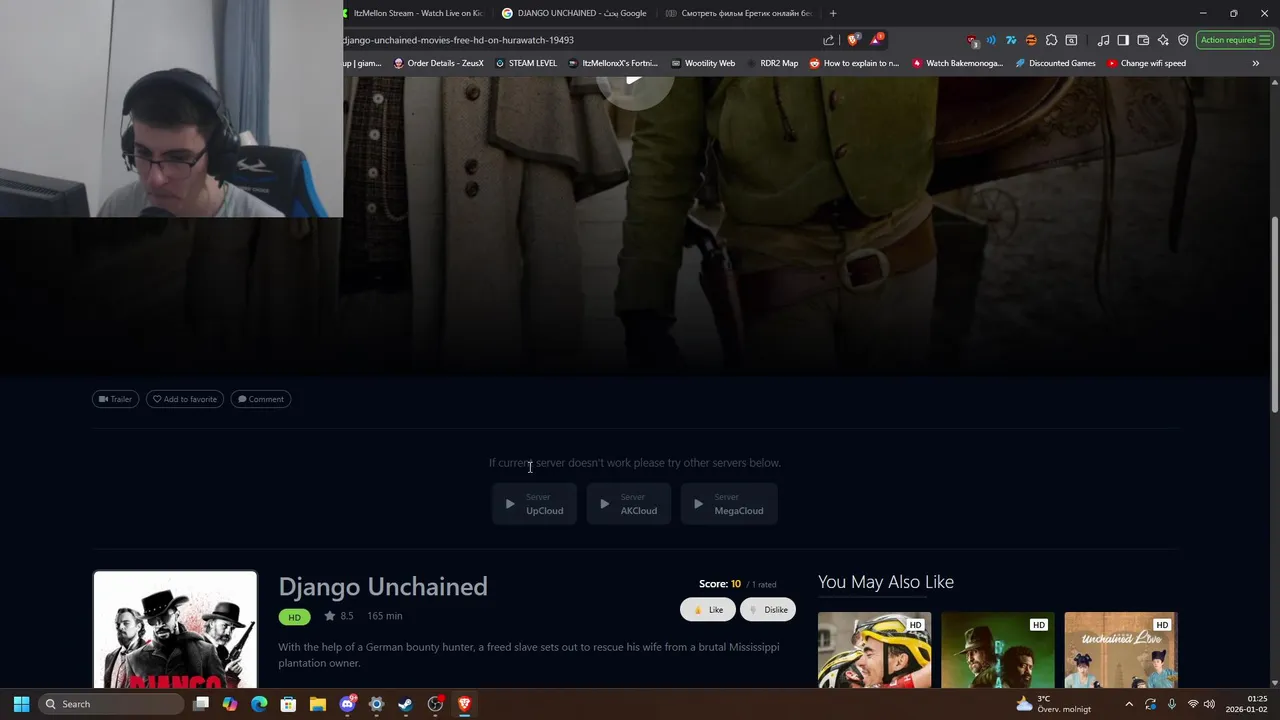Switch to the DJANGO UNCHAINED Google tab

point(574,13)
